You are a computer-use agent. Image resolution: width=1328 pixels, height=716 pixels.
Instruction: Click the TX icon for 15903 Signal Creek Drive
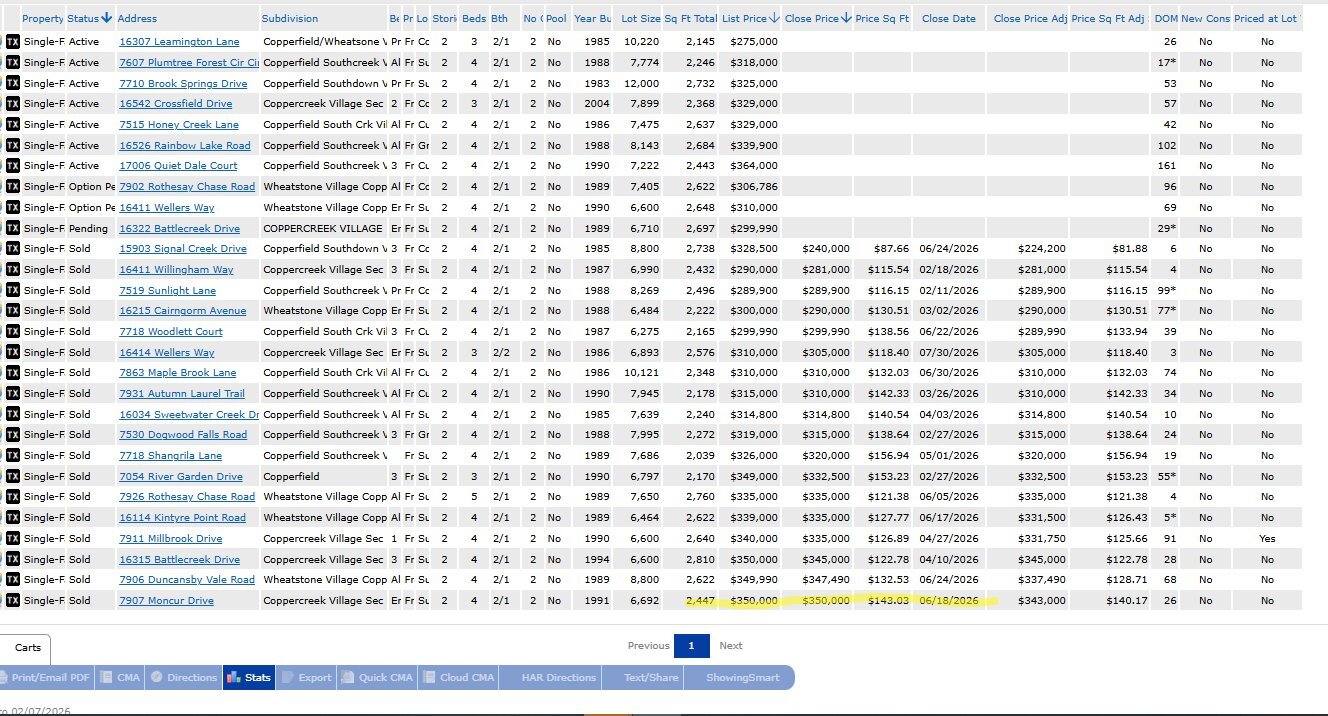point(13,248)
